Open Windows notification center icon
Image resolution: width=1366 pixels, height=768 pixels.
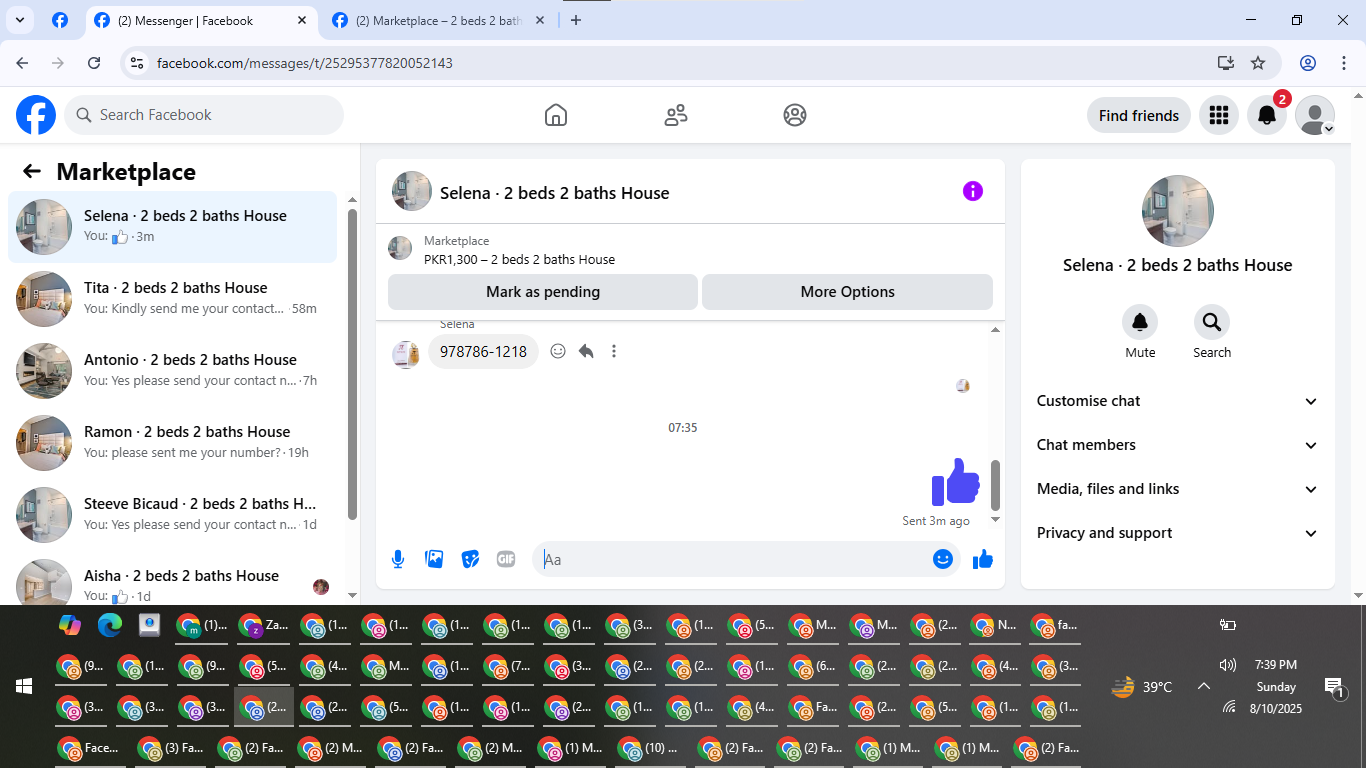pyautogui.click(x=1334, y=687)
